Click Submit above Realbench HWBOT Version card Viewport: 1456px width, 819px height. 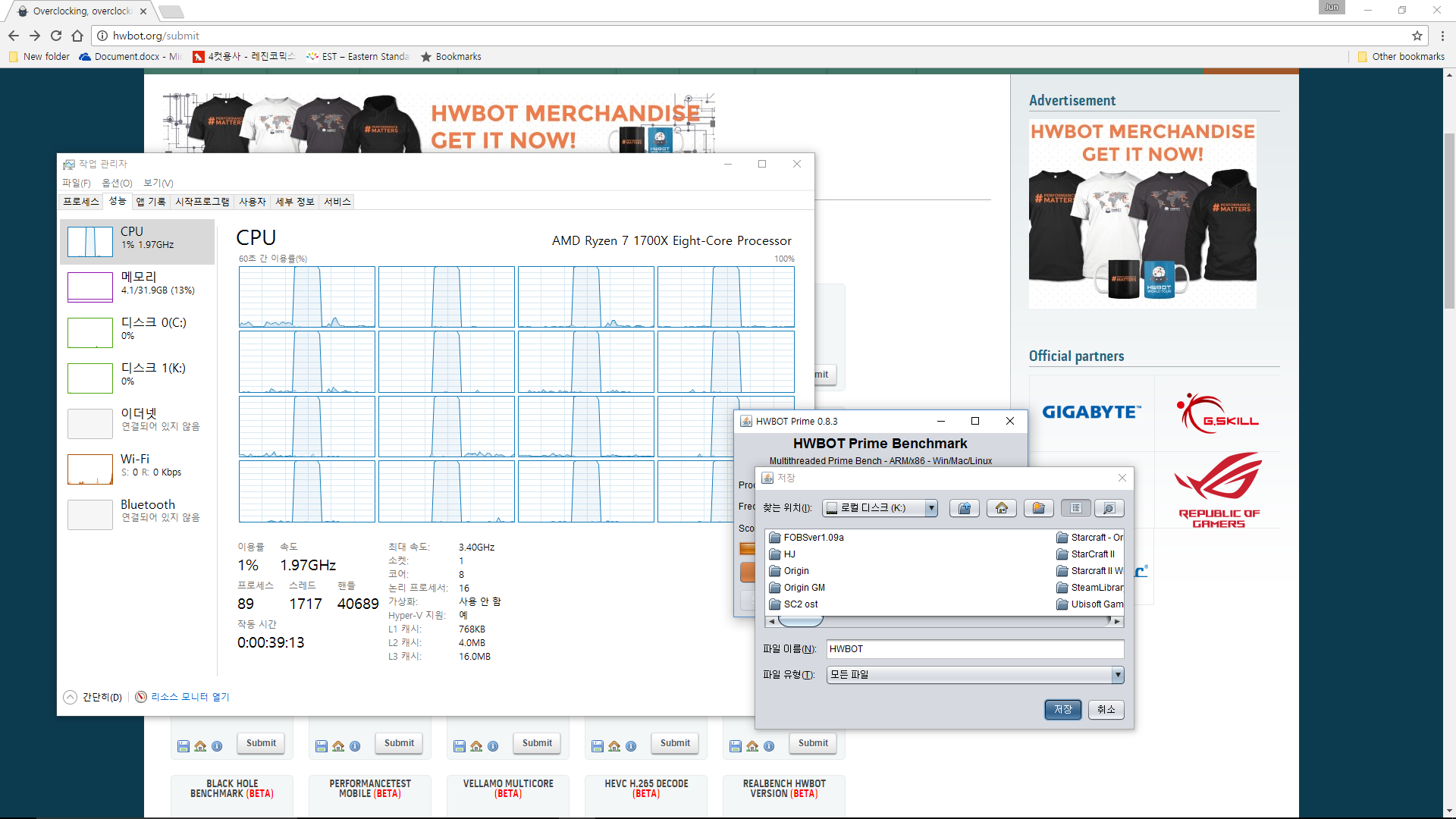click(x=813, y=744)
